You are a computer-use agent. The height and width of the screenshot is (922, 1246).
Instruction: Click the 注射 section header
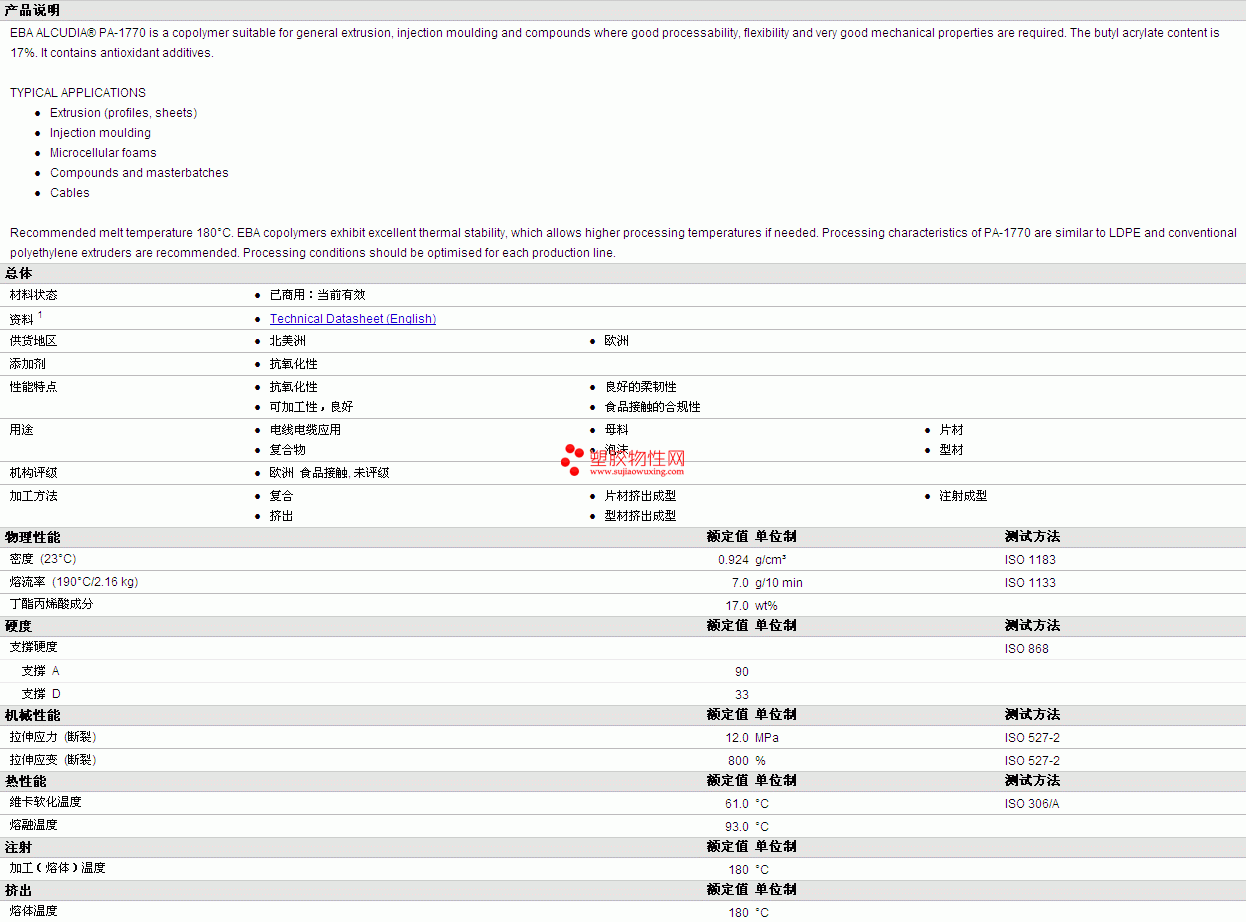[x=19, y=847]
